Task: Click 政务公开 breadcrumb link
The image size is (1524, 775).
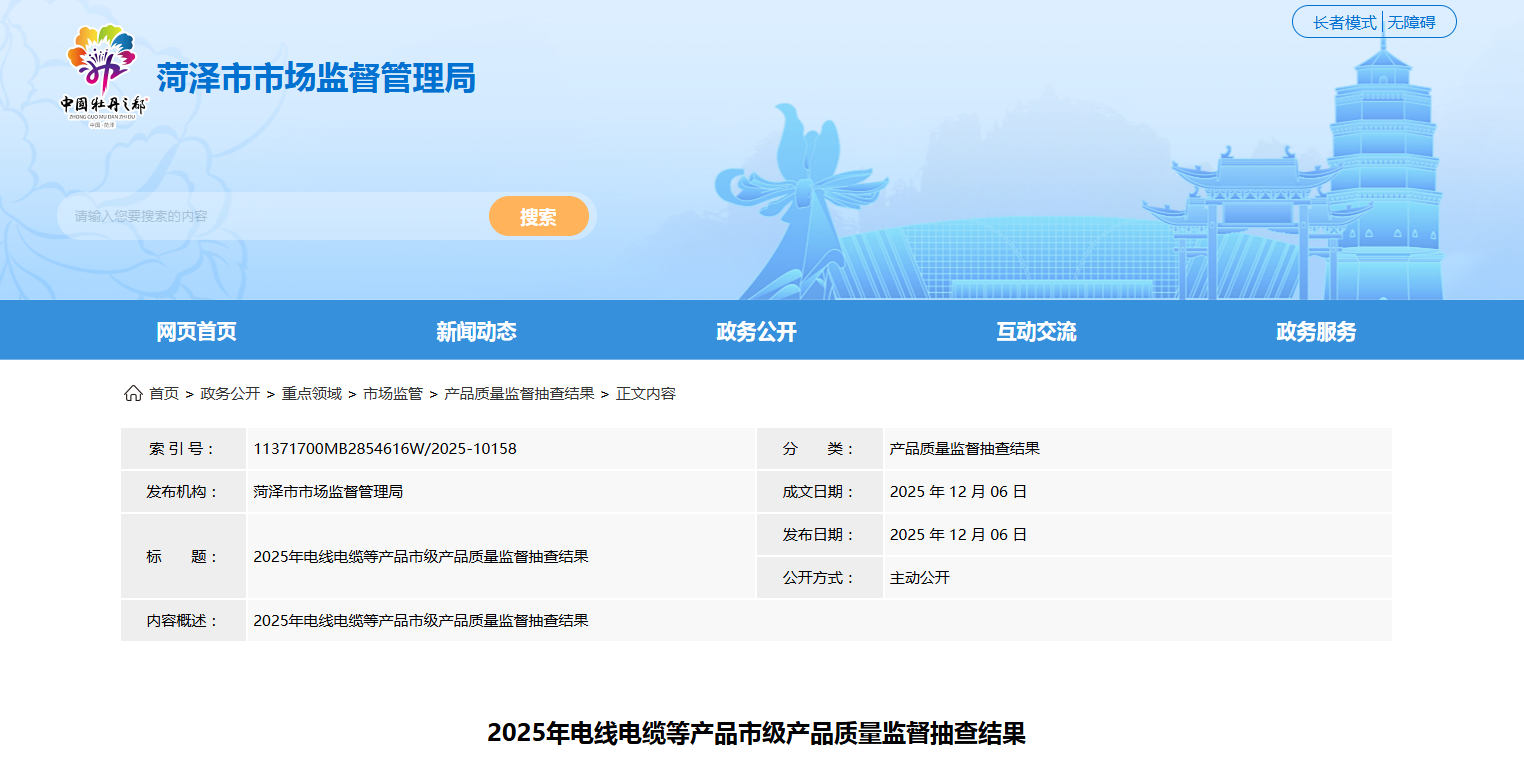Action: 230,394
